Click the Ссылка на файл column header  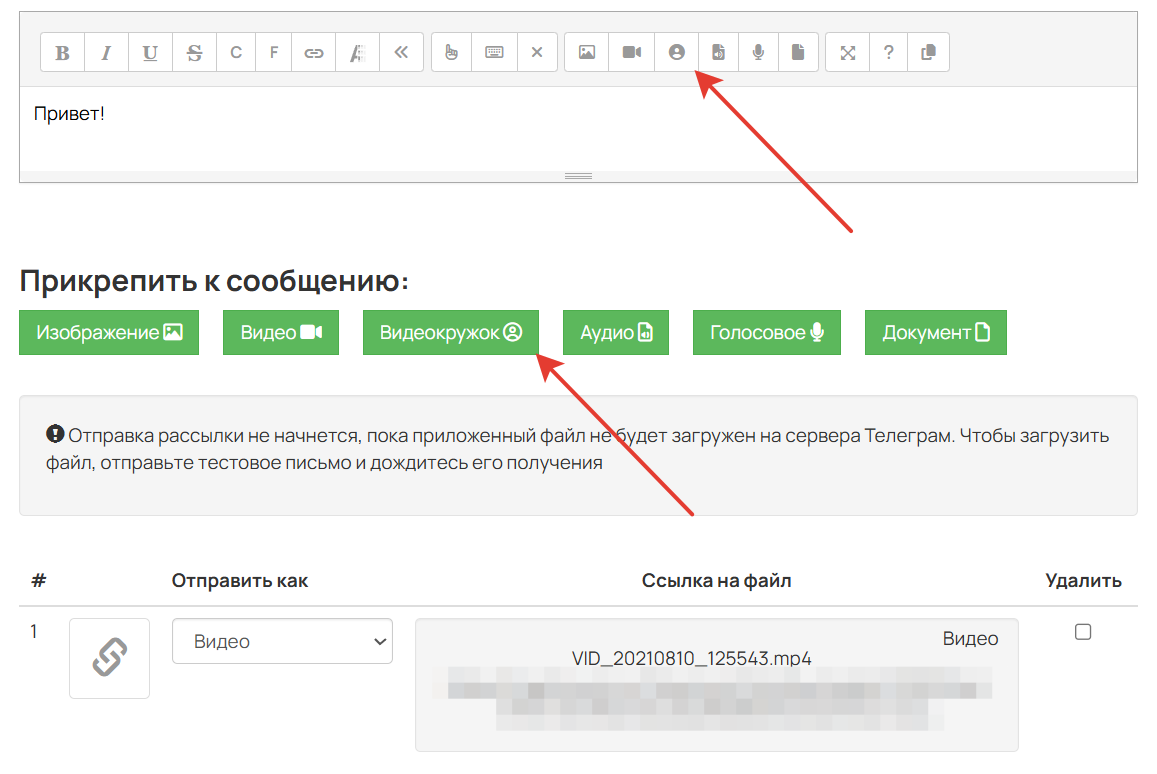(x=716, y=581)
